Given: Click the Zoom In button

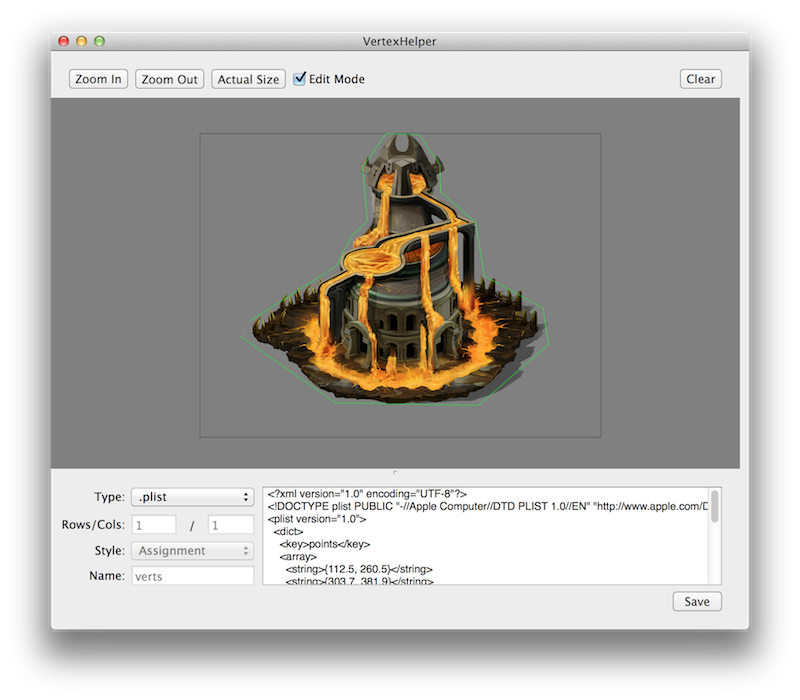Looking at the screenshot, I should [98, 79].
